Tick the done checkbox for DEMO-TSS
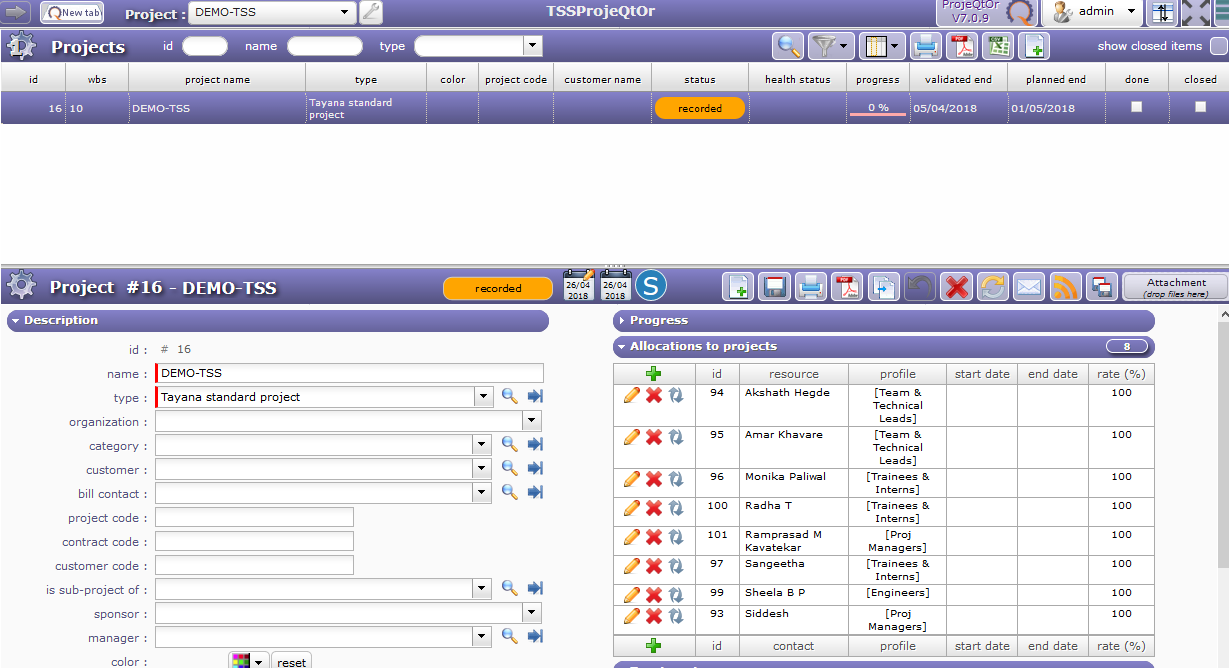 (x=1136, y=108)
